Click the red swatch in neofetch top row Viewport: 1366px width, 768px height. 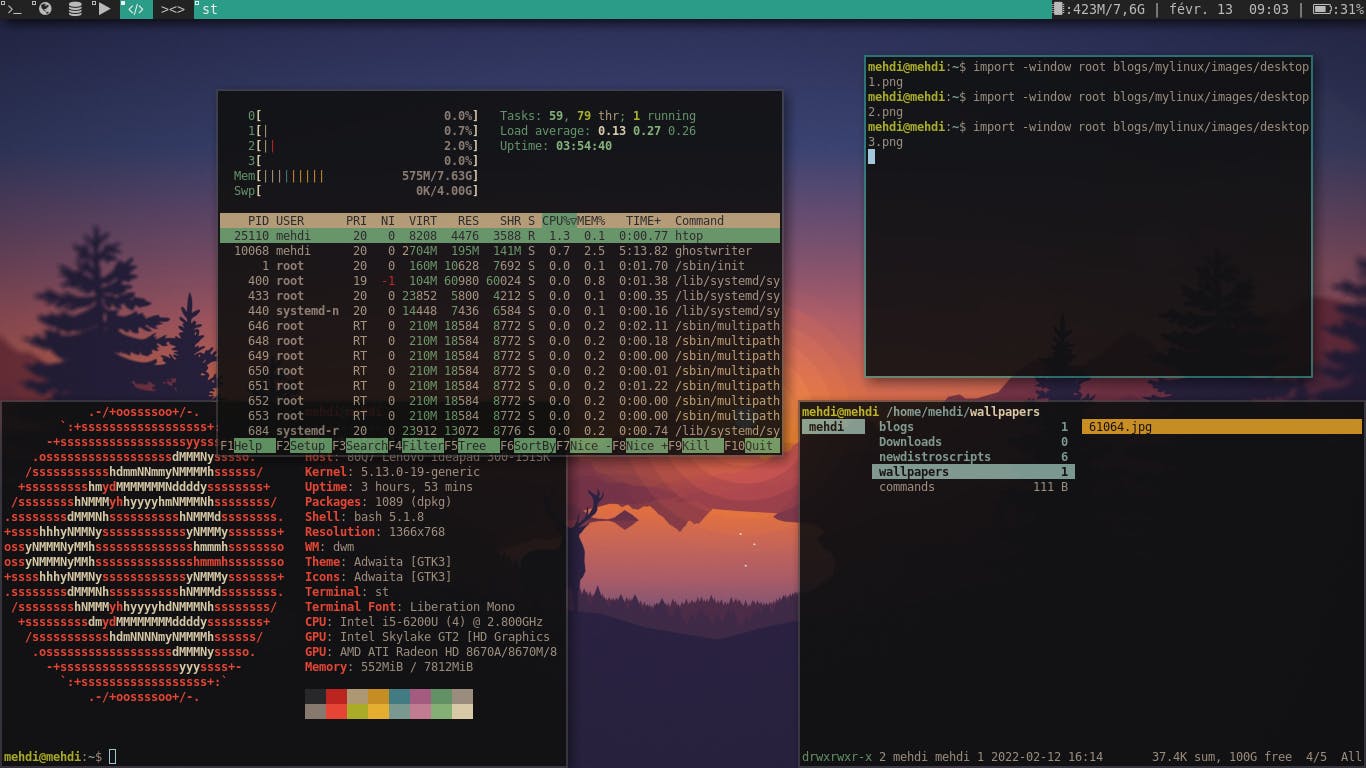point(336,696)
